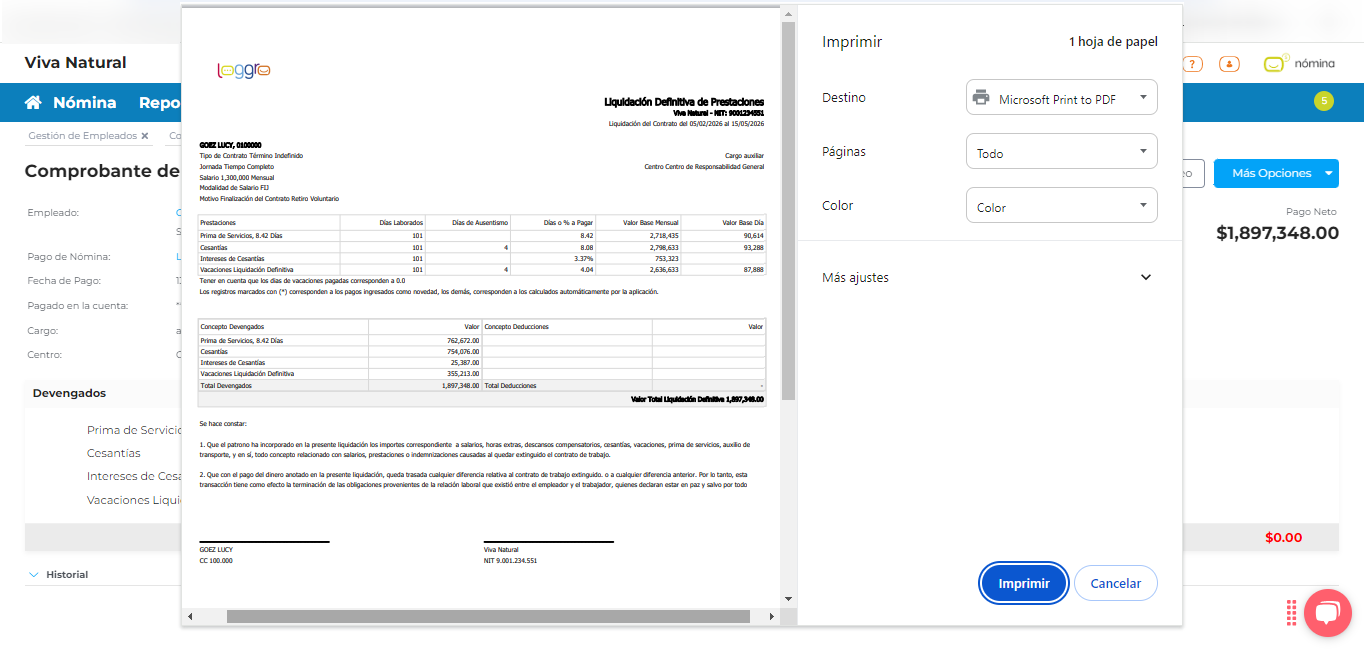Click the Viva Natural company name
Image resolution: width=1364 pixels, height=649 pixels.
tap(76, 62)
